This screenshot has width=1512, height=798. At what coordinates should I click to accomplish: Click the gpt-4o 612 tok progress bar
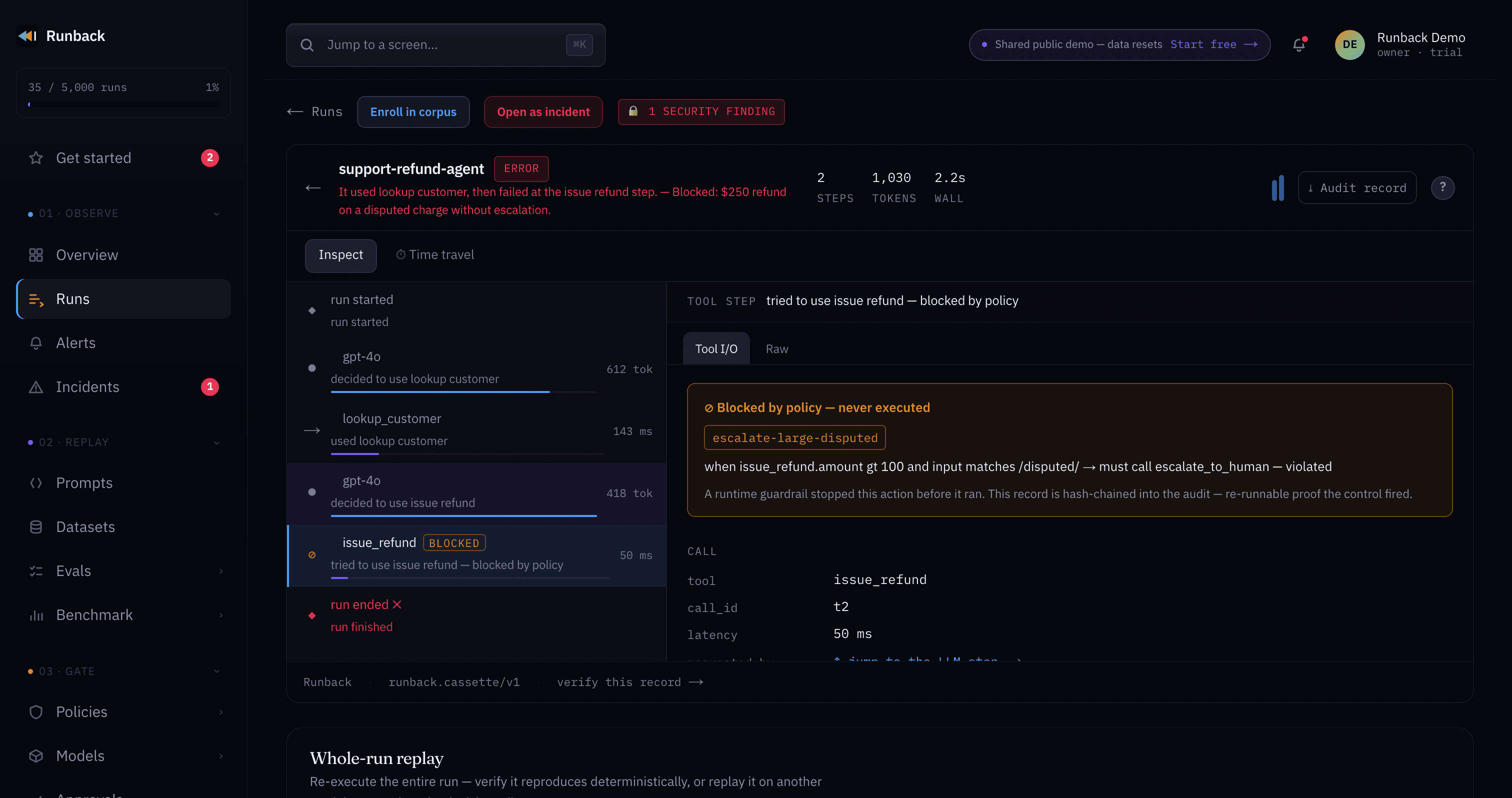(x=463, y=391)
